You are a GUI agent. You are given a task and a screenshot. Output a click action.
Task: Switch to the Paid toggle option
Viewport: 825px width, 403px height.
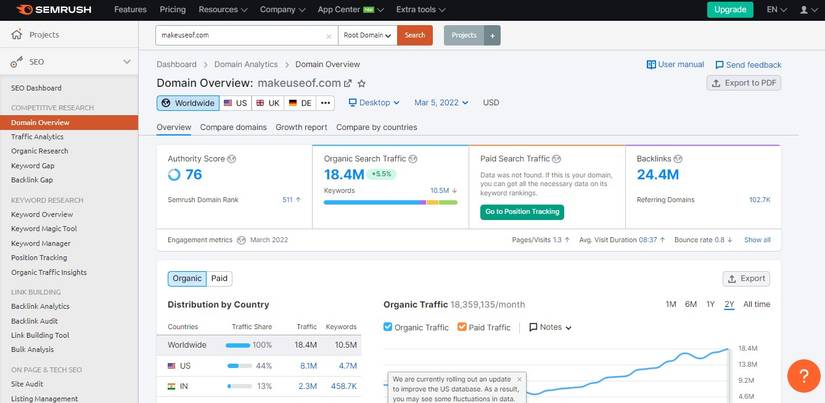tap(219, 279)
